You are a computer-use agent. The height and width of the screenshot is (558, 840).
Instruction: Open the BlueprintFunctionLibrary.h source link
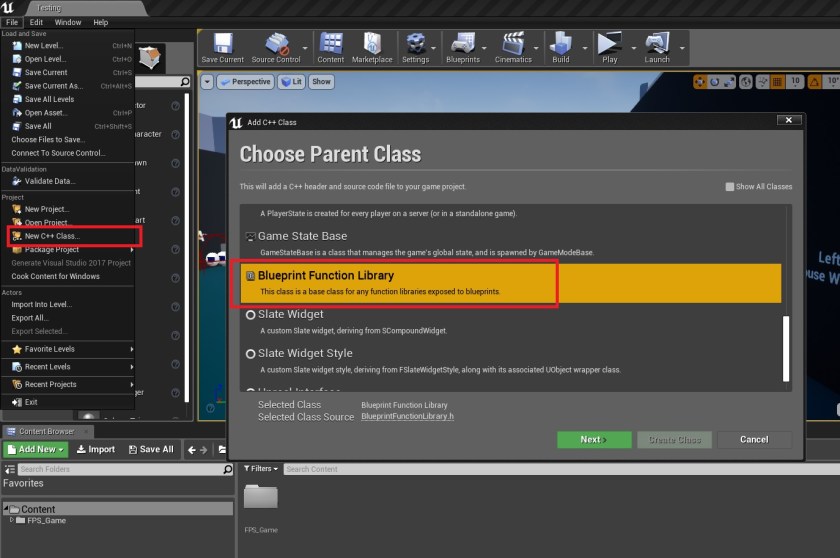coord(407,416)
